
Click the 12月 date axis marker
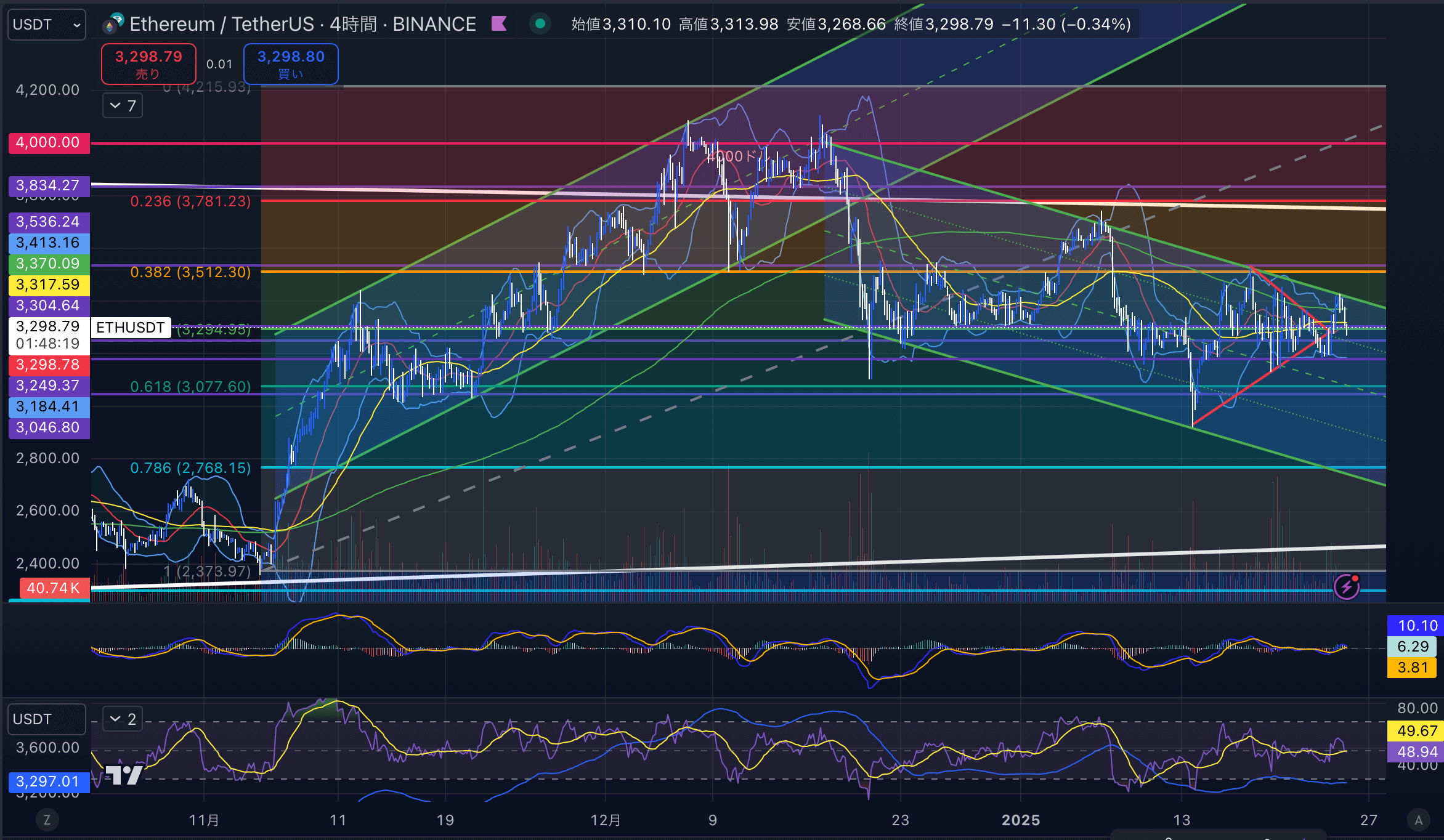coord(606,820)
